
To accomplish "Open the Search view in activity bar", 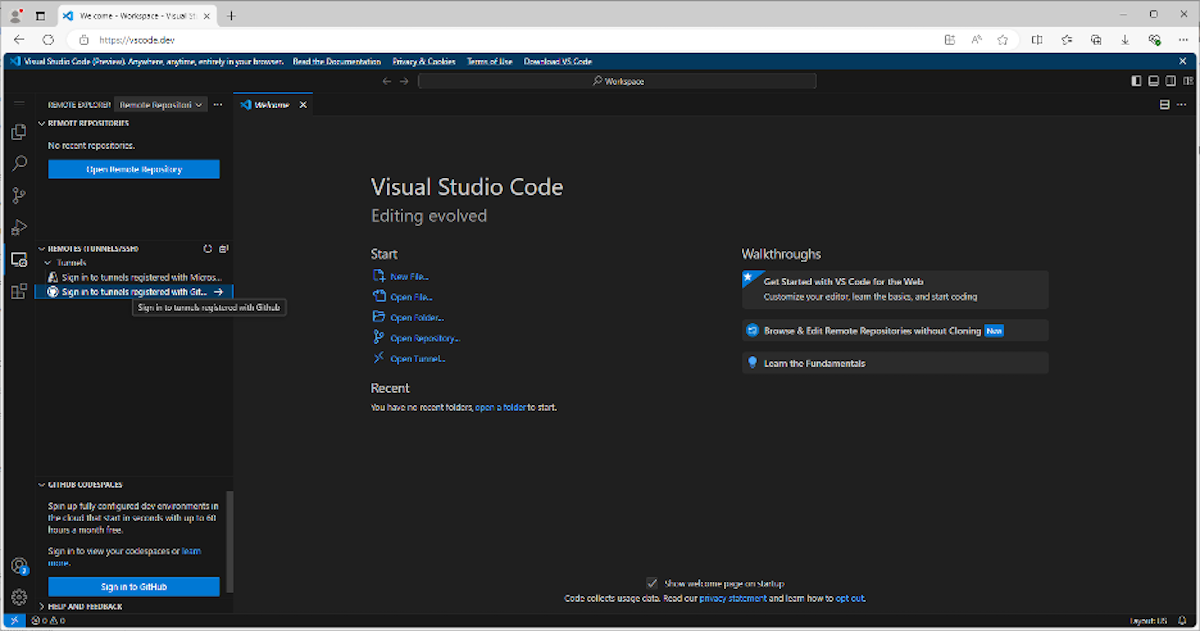I will click(18, 163).
